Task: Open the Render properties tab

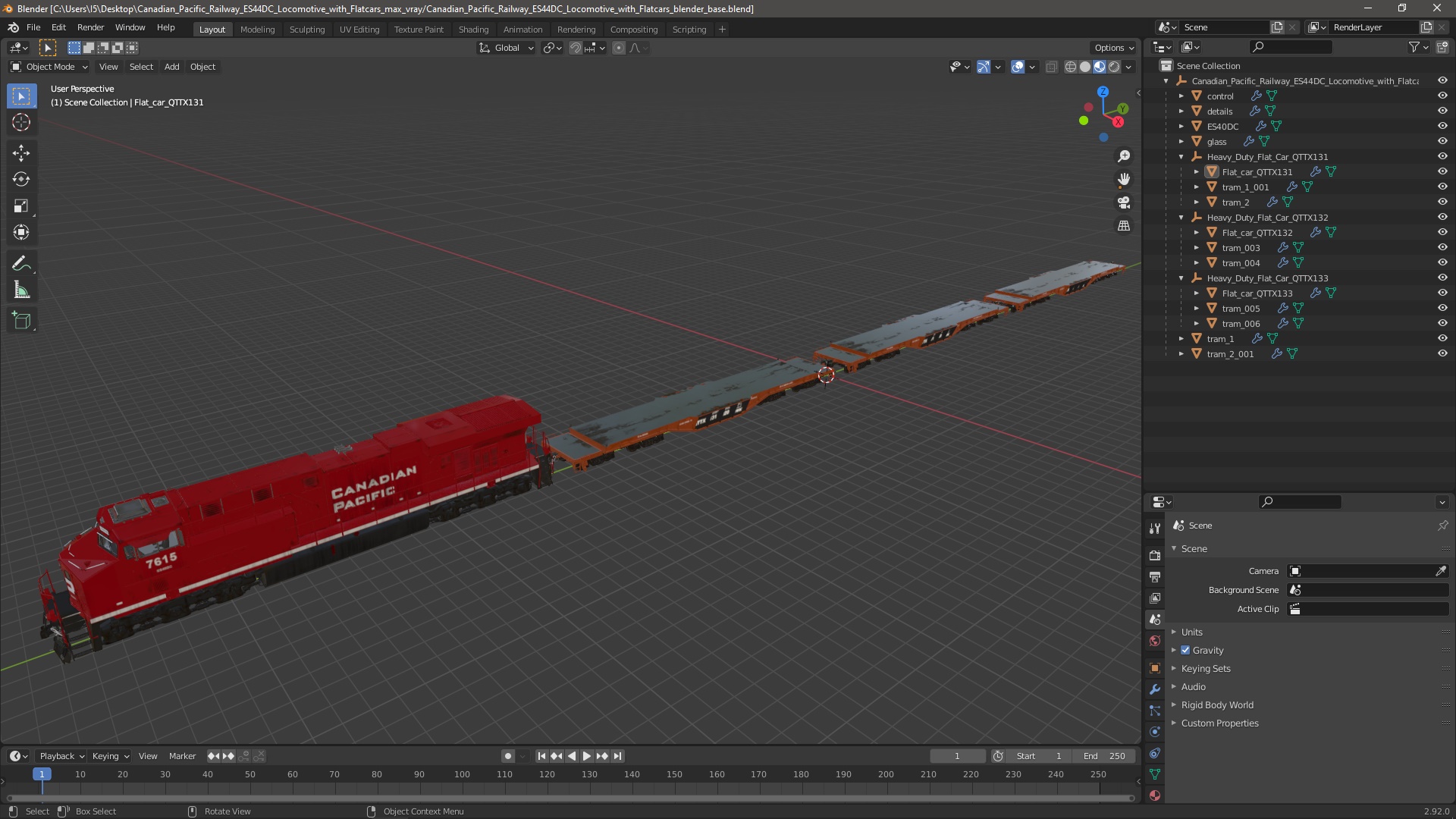Action: [1155, 556]
